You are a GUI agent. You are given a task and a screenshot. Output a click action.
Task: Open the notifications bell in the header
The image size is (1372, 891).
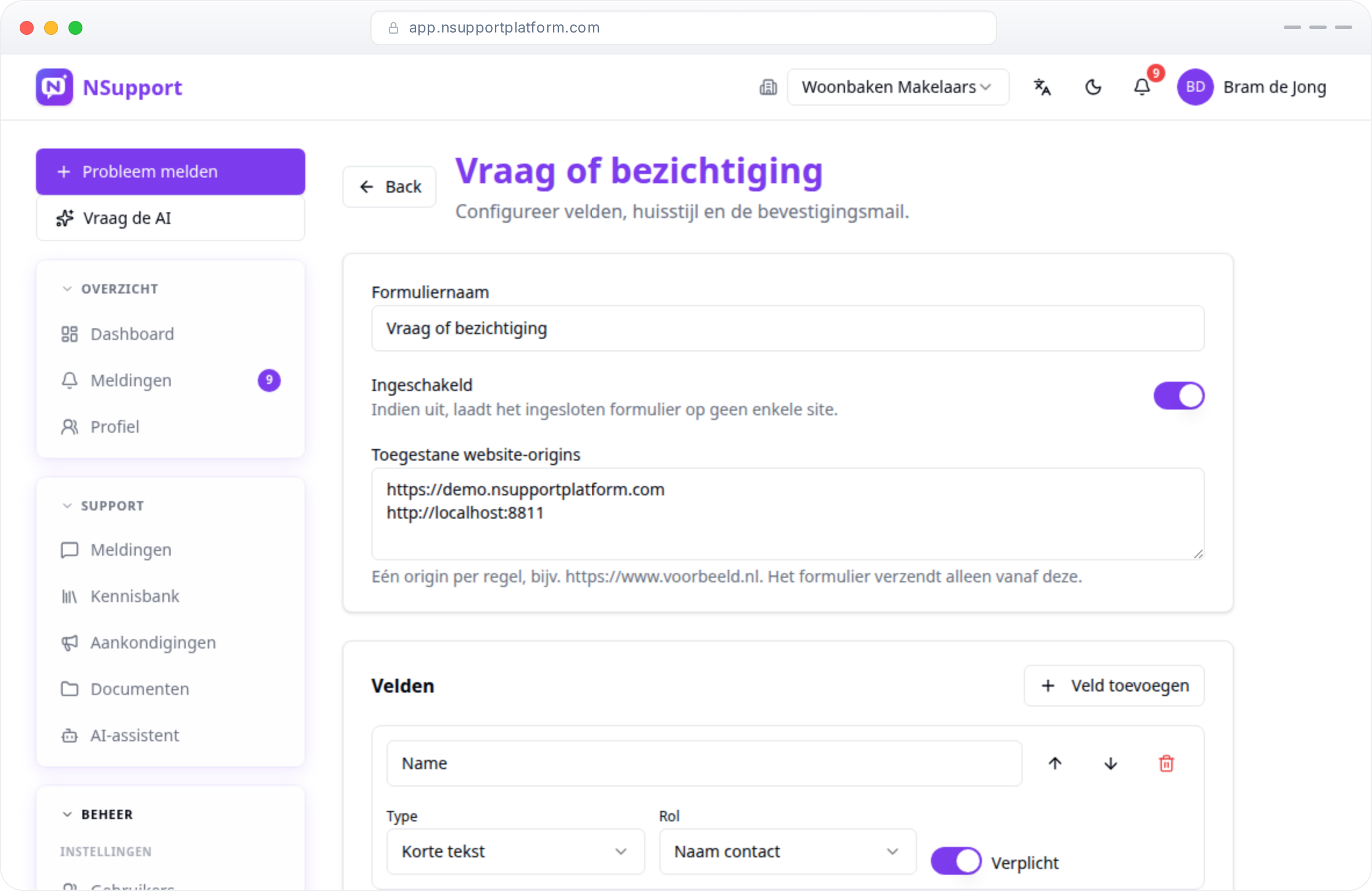[1142, 87]
